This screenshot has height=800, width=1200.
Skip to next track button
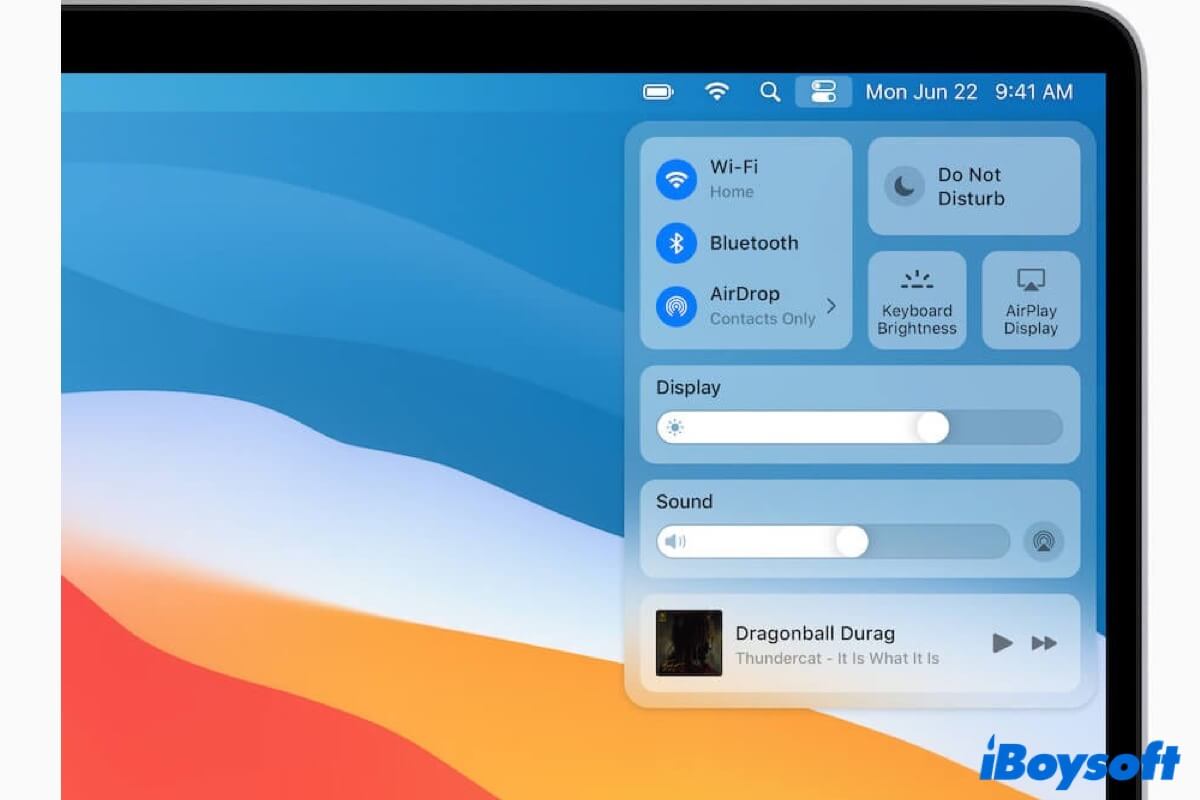1044,643
